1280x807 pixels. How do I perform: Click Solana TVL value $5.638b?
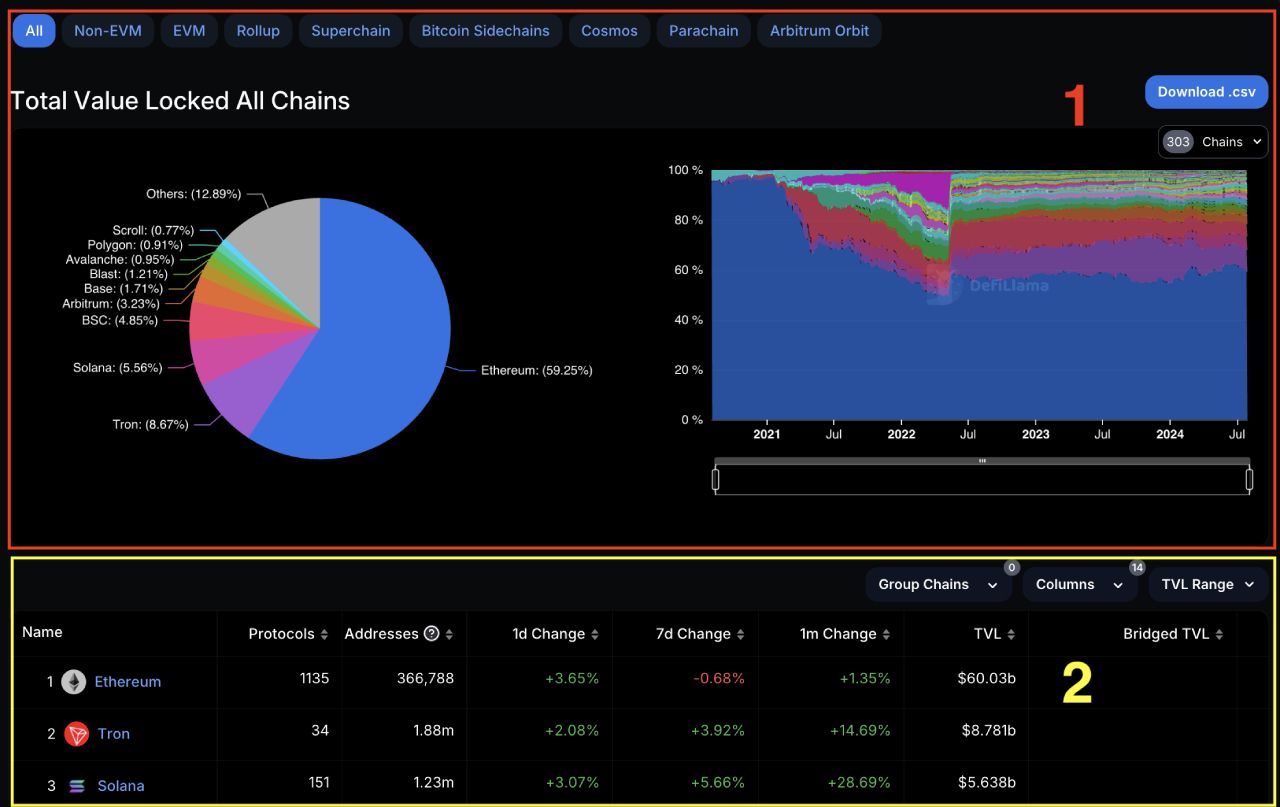(986, 783)
